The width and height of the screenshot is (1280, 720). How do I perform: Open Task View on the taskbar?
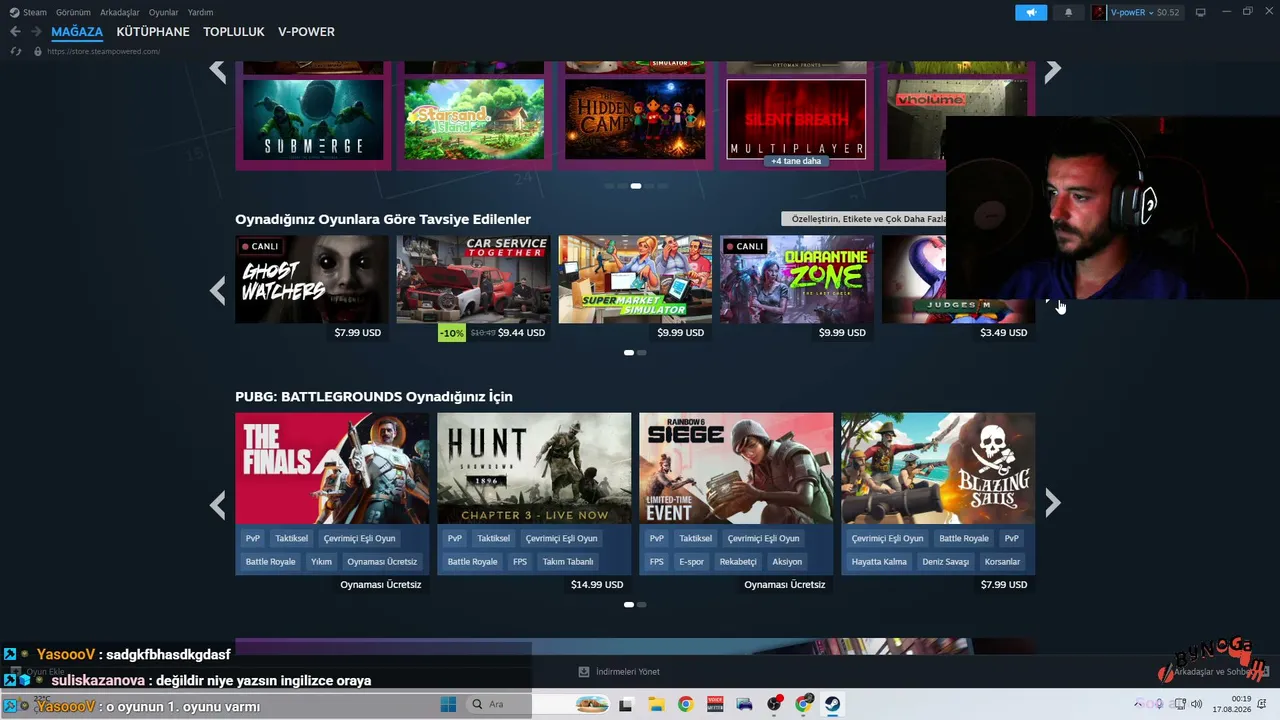pyautogui.click(x=626, y=704)
